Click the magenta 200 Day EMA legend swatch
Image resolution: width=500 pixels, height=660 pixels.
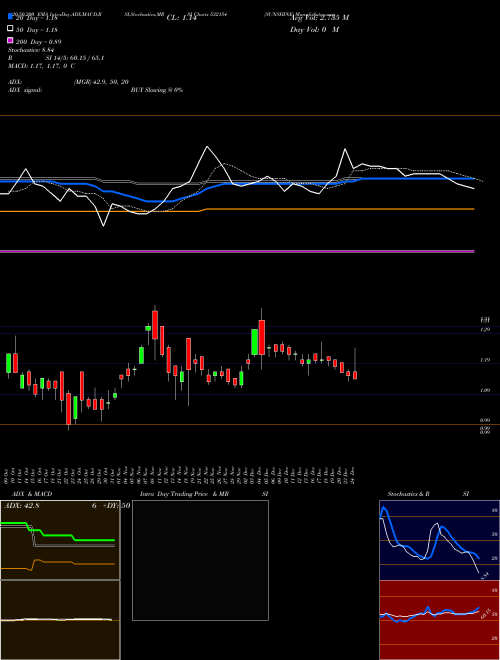pos(10,40)
